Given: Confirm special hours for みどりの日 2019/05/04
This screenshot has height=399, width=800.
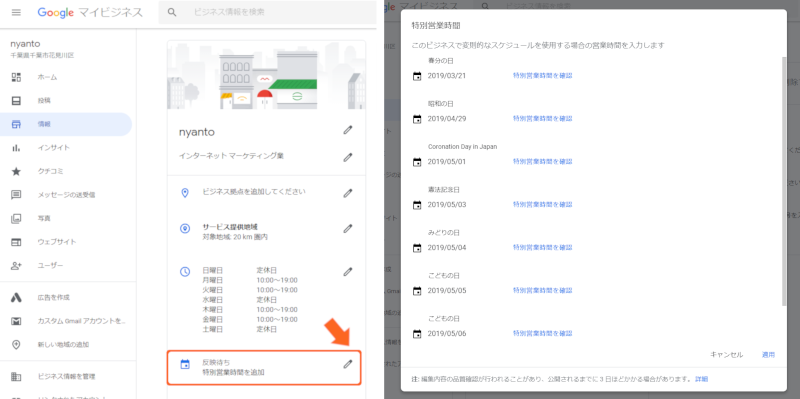Looking at the screenshot, I should (543, 247).
